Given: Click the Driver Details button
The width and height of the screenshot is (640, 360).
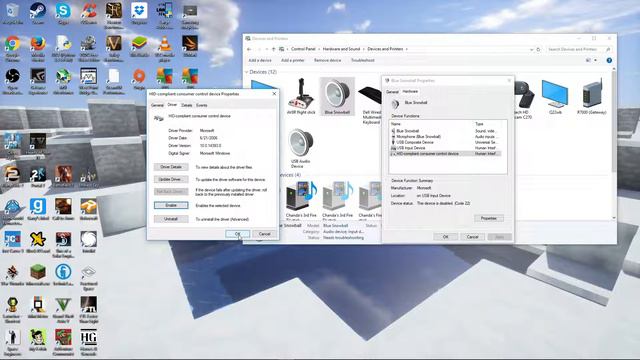Looking at the screenshot, I should 171,167.
